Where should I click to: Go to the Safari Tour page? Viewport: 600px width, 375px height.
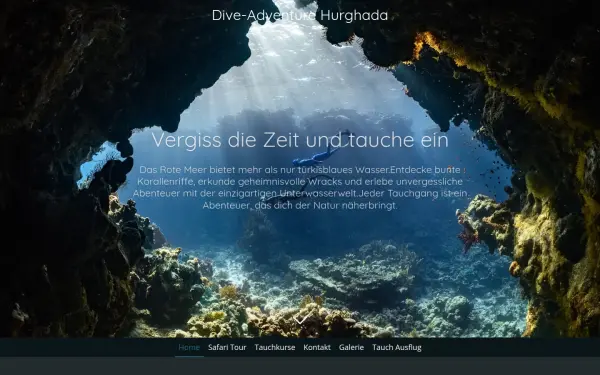pos(227,347)
